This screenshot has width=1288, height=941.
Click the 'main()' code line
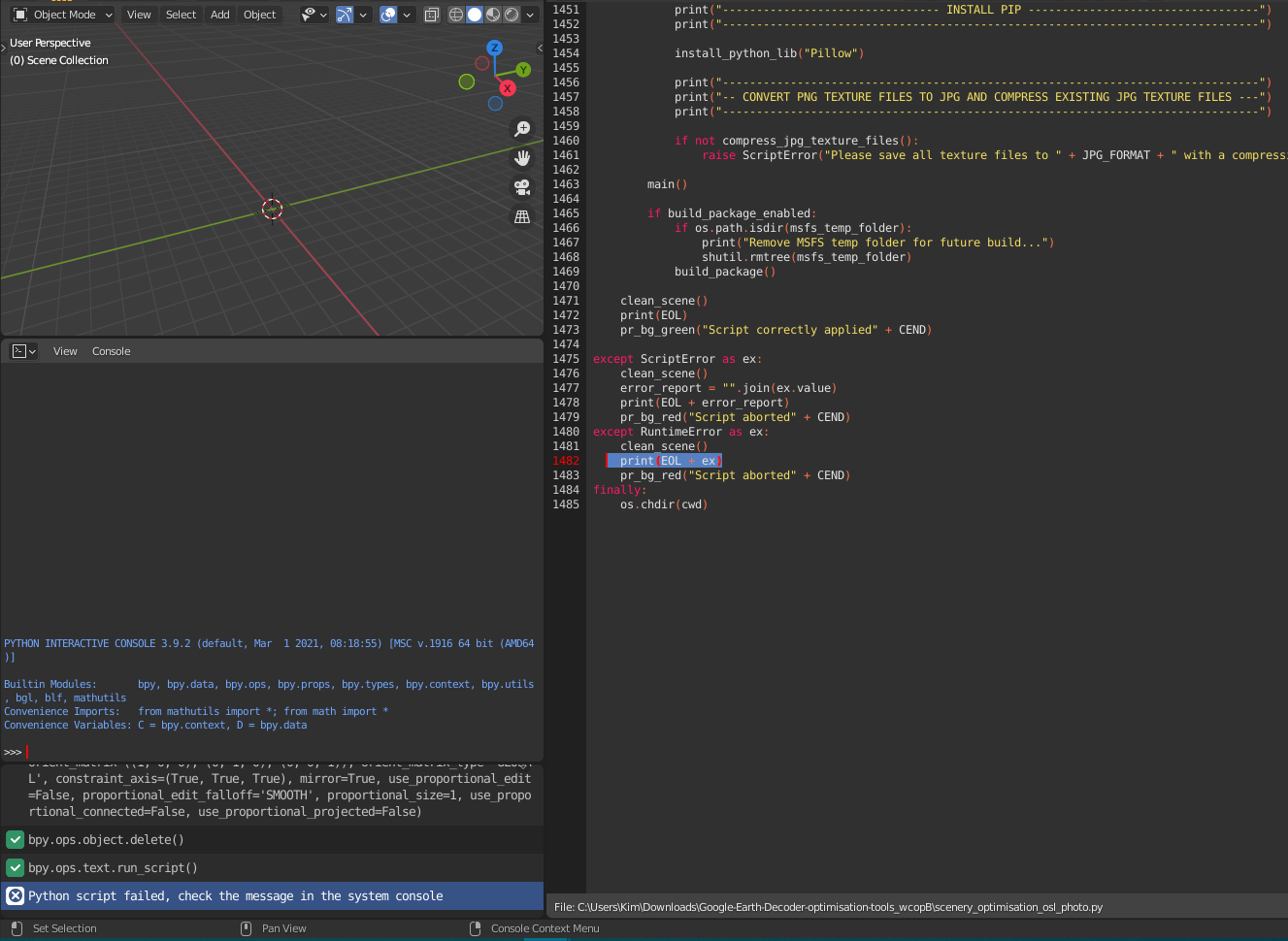[x=667, y=184]
